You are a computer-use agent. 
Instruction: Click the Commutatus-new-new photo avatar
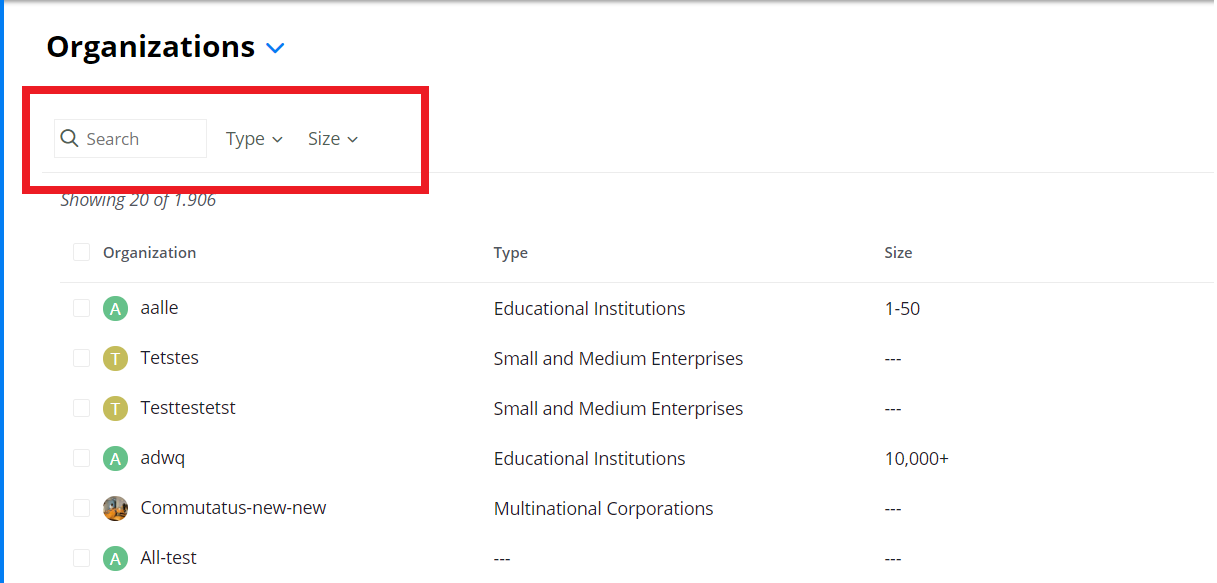click(x=116, y=508)
